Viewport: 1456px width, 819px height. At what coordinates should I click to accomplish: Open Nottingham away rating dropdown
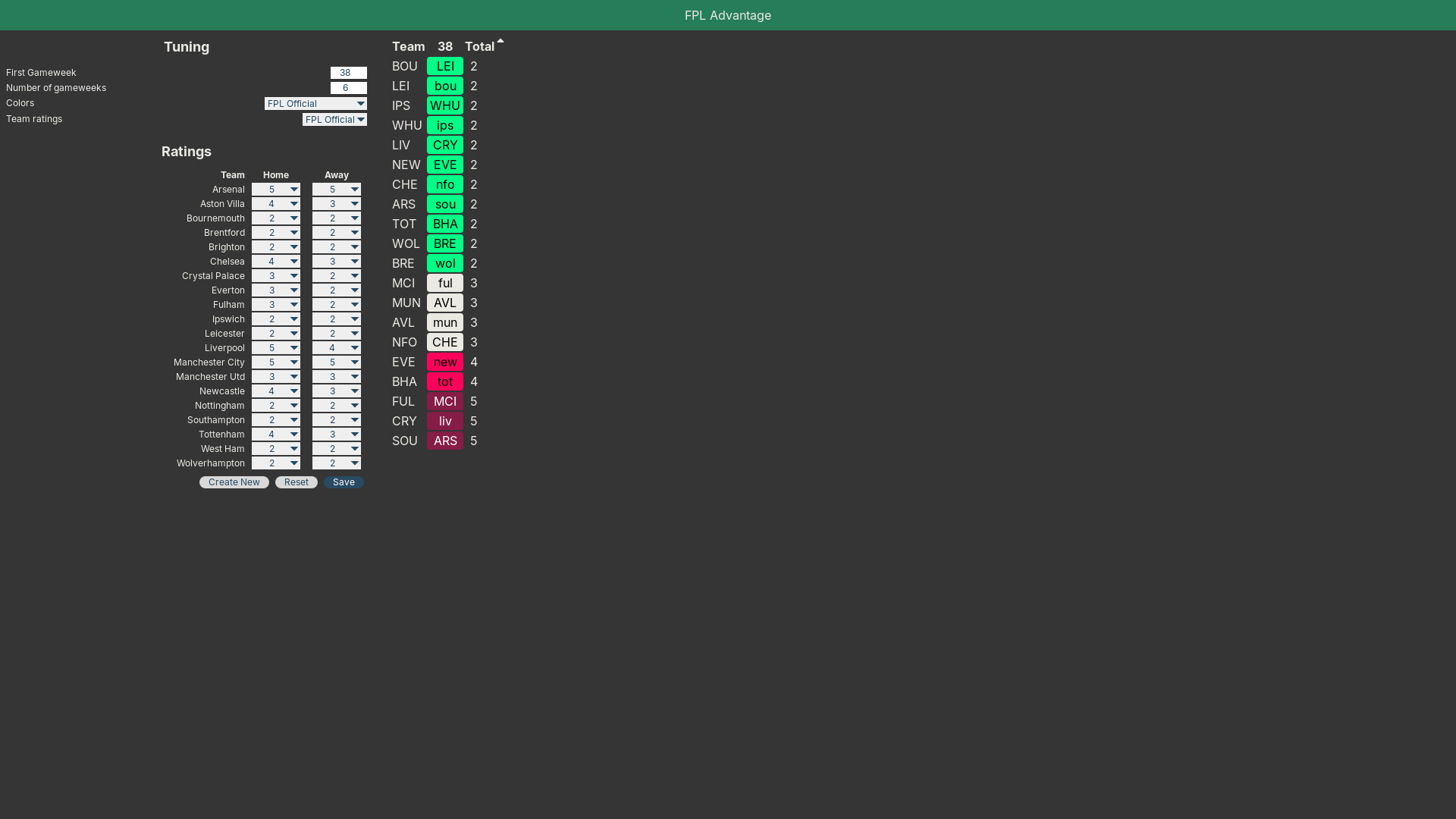[337, 406]
